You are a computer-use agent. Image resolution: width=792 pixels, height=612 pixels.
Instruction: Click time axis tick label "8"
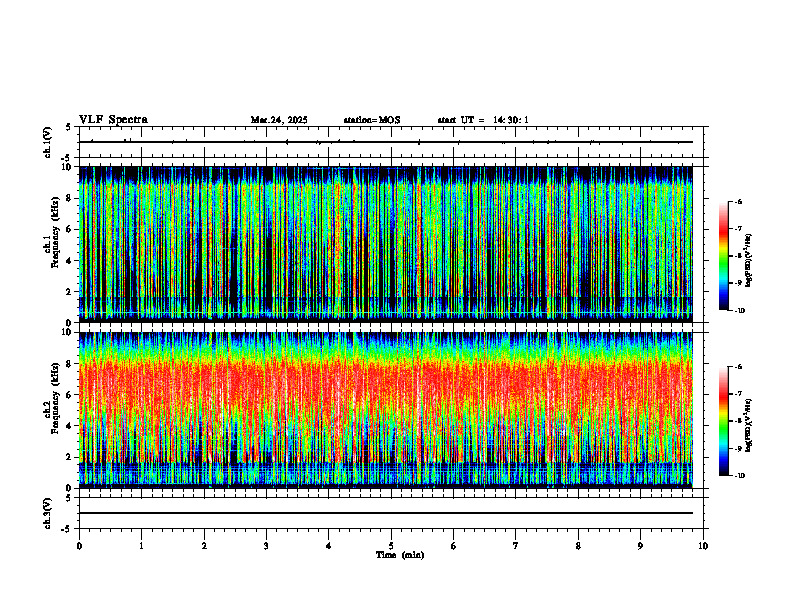click(578, 546)
